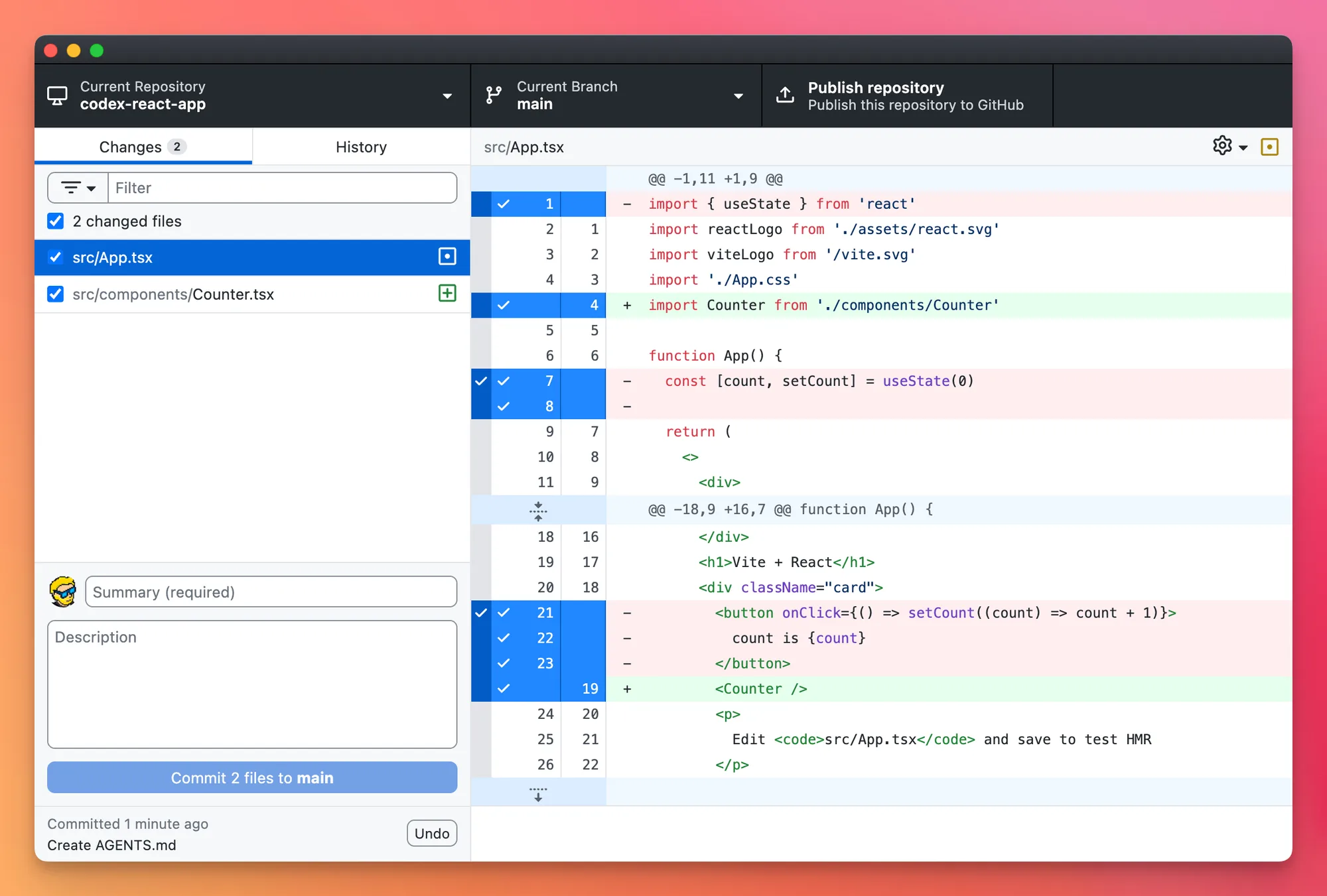Click the Publish repository button
1327x896 pixels.
click(x=907, y=96)
